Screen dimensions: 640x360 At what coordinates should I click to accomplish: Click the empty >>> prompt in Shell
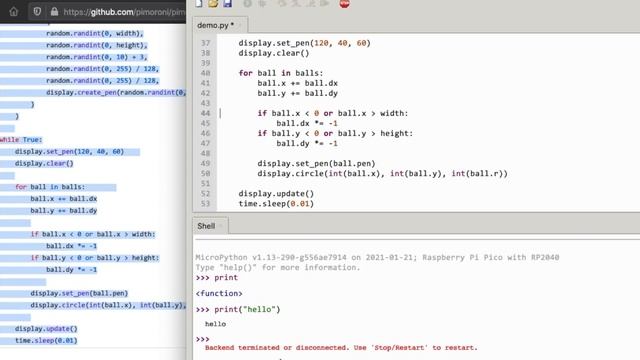(202, 339)
